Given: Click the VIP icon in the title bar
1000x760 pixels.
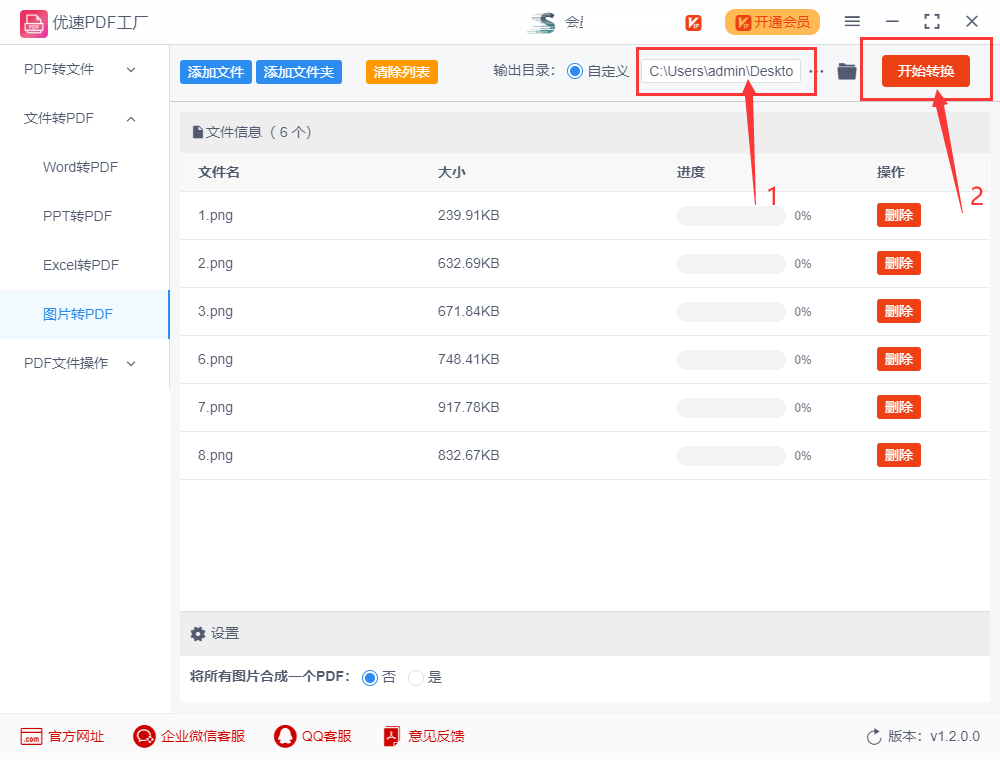Looking at the screenshot, I should point(693,22).
